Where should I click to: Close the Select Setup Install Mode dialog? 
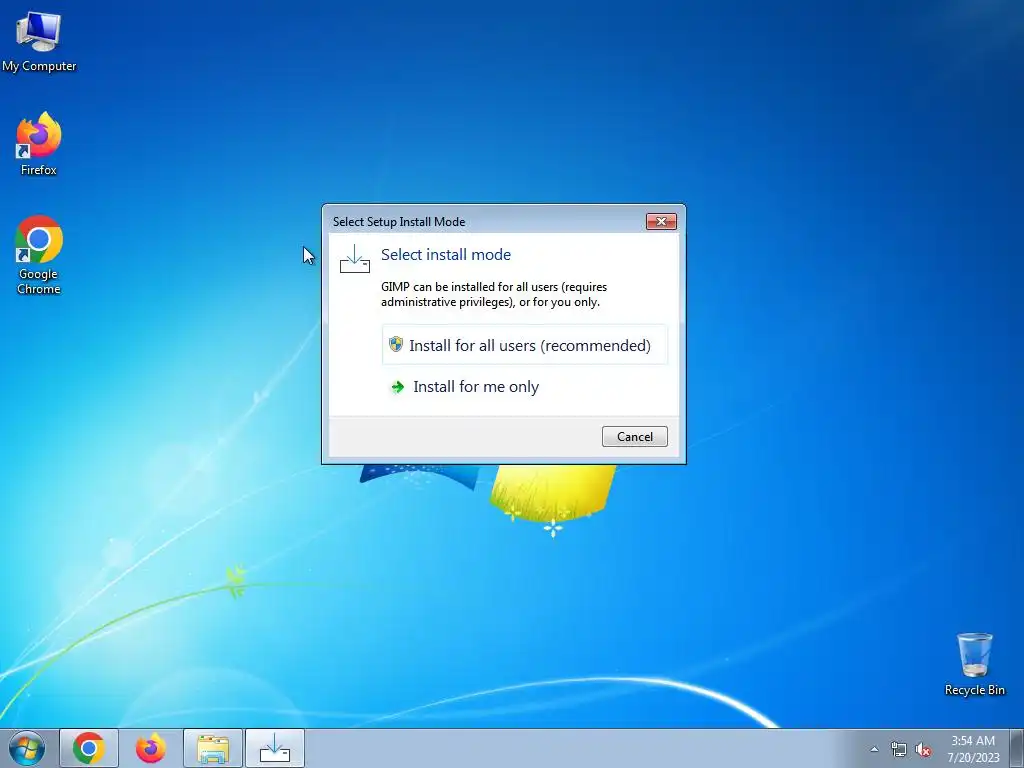661,221
